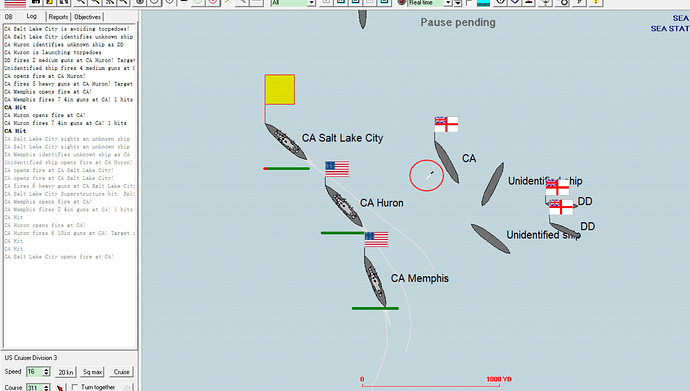Adjust the Speed value stepper arrows
The height and width of the screenshot is (391, 690).
click(47, 372)
